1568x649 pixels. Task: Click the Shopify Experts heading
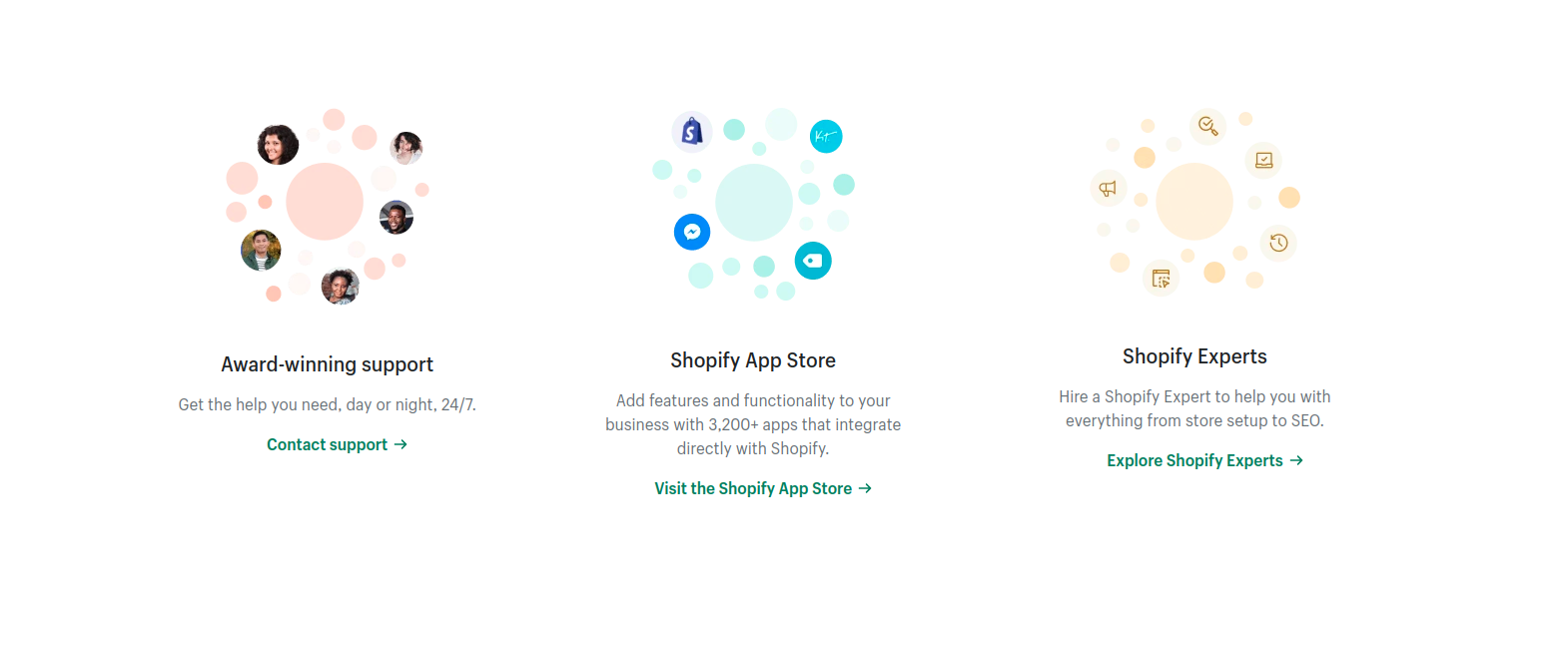click(x=1194, y=356)
